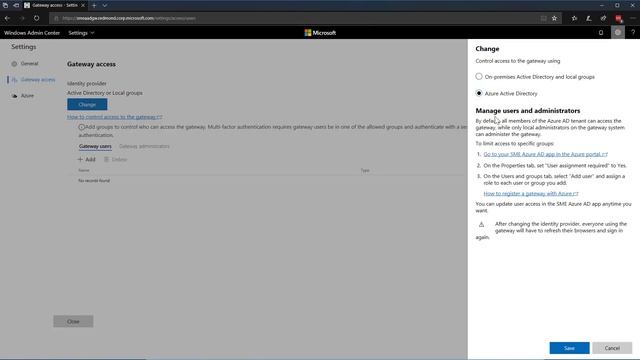The image size is (640, 360).
Task: Select Azure Active Directory radio option
Action: [x=479, y=93]
